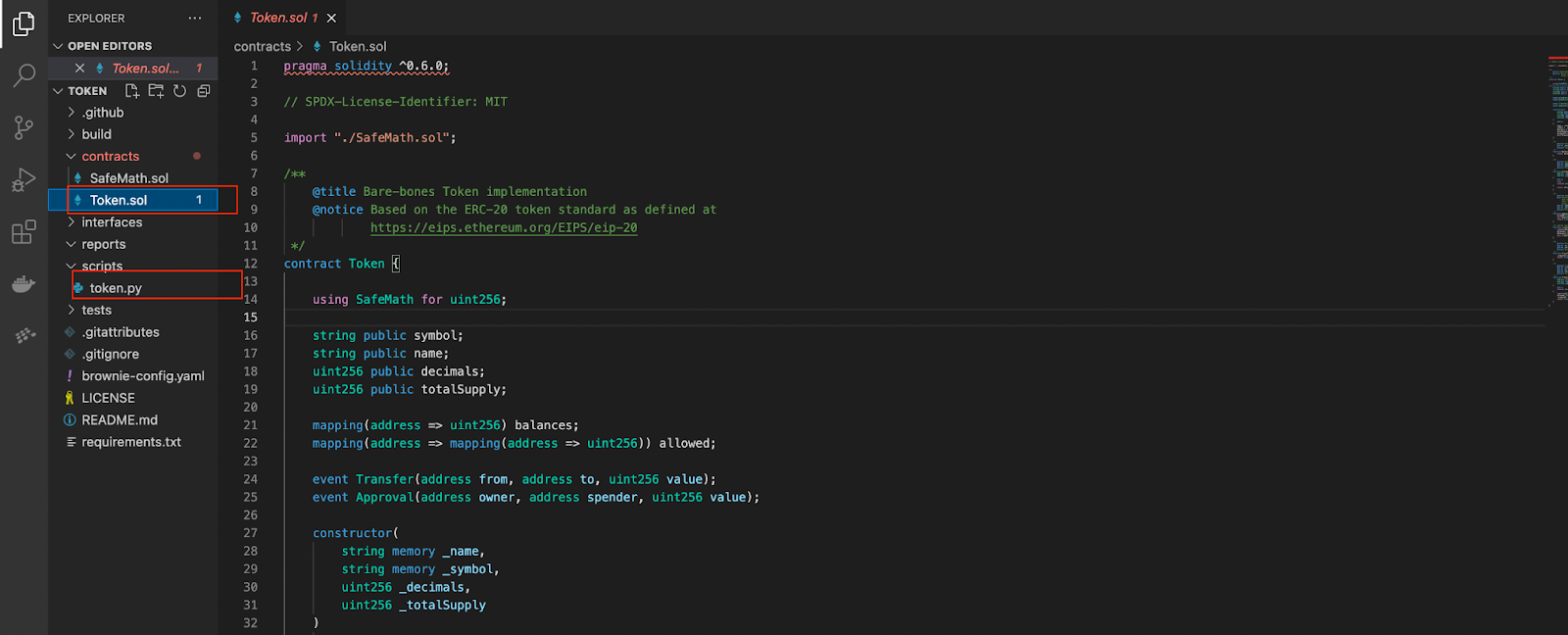Expand the .github folder

click(103, 113)
